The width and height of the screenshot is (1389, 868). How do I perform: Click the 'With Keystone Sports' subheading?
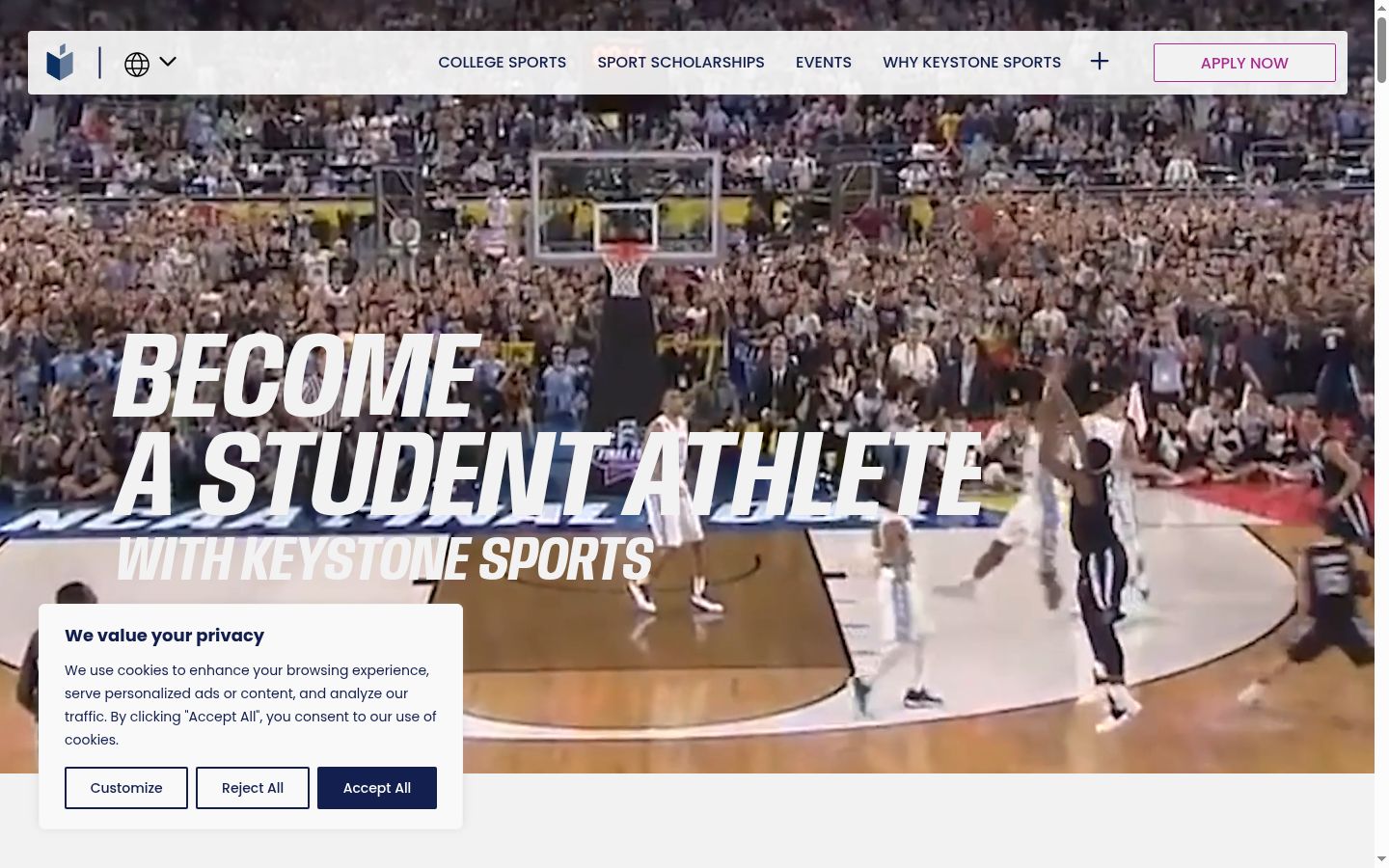(x=385, y=560)
